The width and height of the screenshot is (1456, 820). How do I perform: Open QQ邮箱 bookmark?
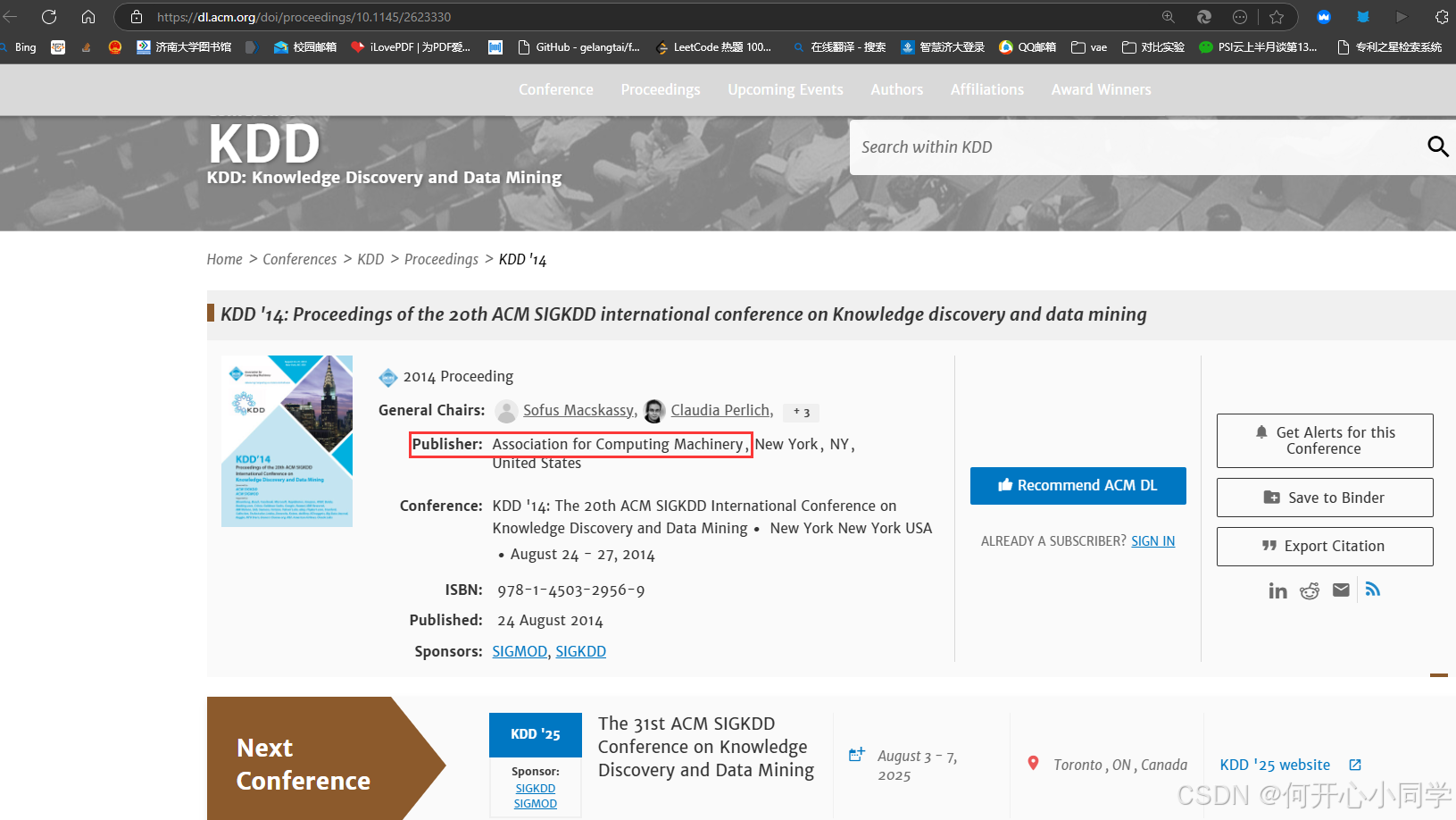tap(1028, 47)
